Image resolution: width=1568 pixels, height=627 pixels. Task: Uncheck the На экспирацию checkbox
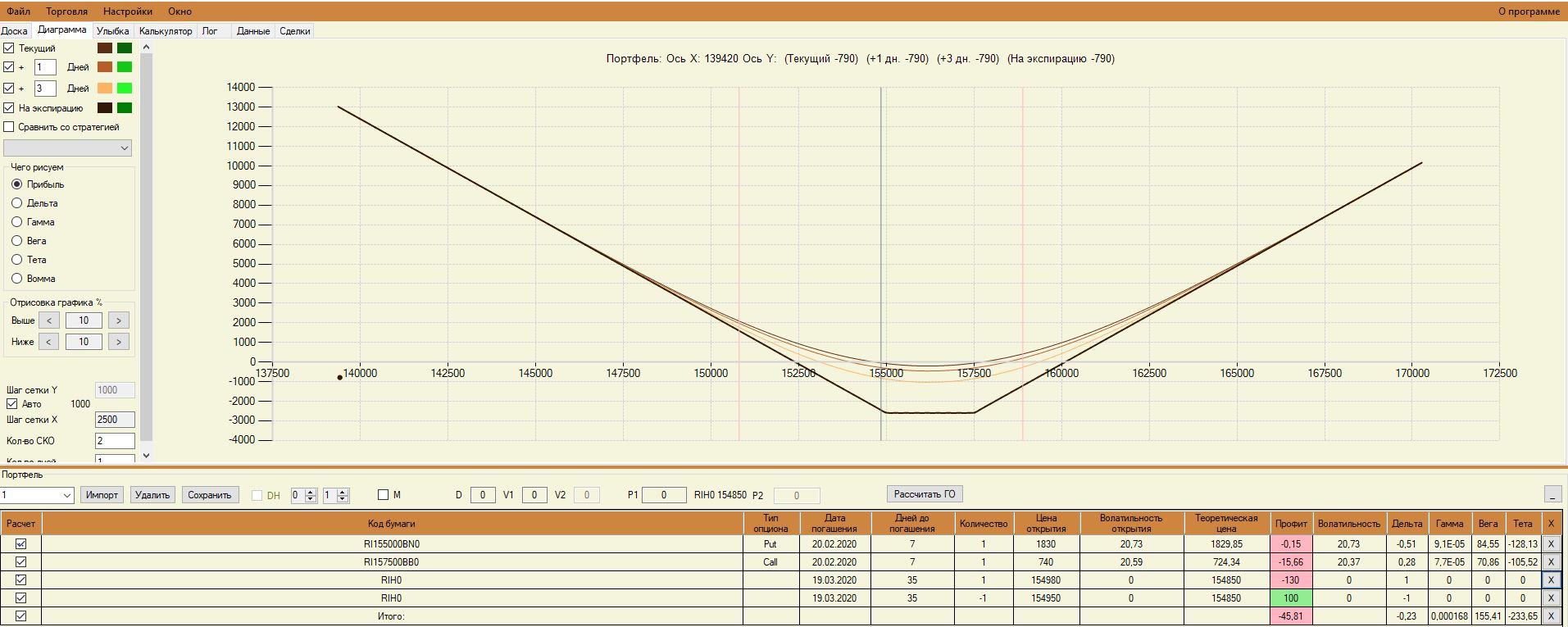pyautogui.click(x=9, y=107)
